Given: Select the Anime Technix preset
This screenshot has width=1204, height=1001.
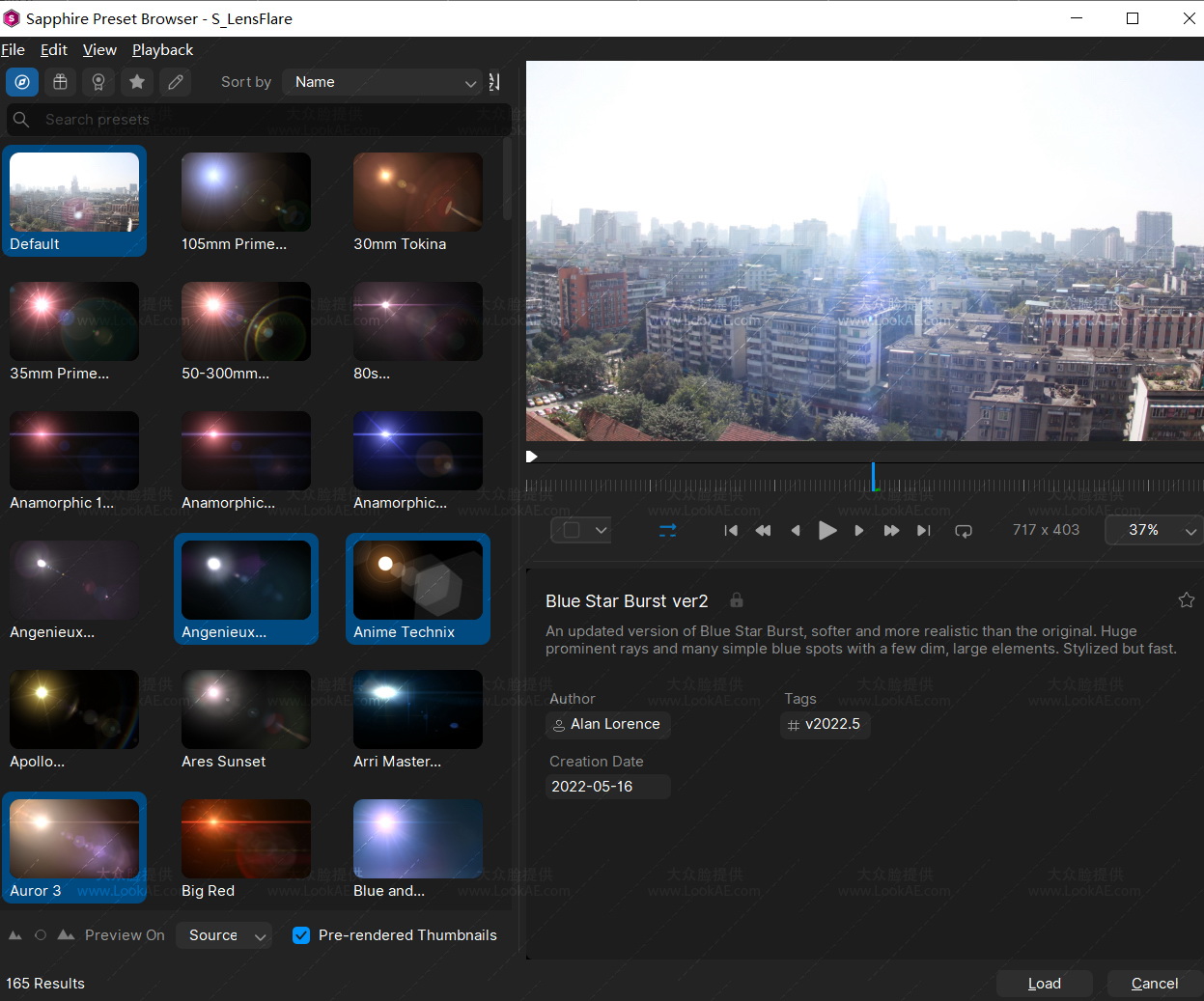Looking at the screenshot, I should coord(418,589).
